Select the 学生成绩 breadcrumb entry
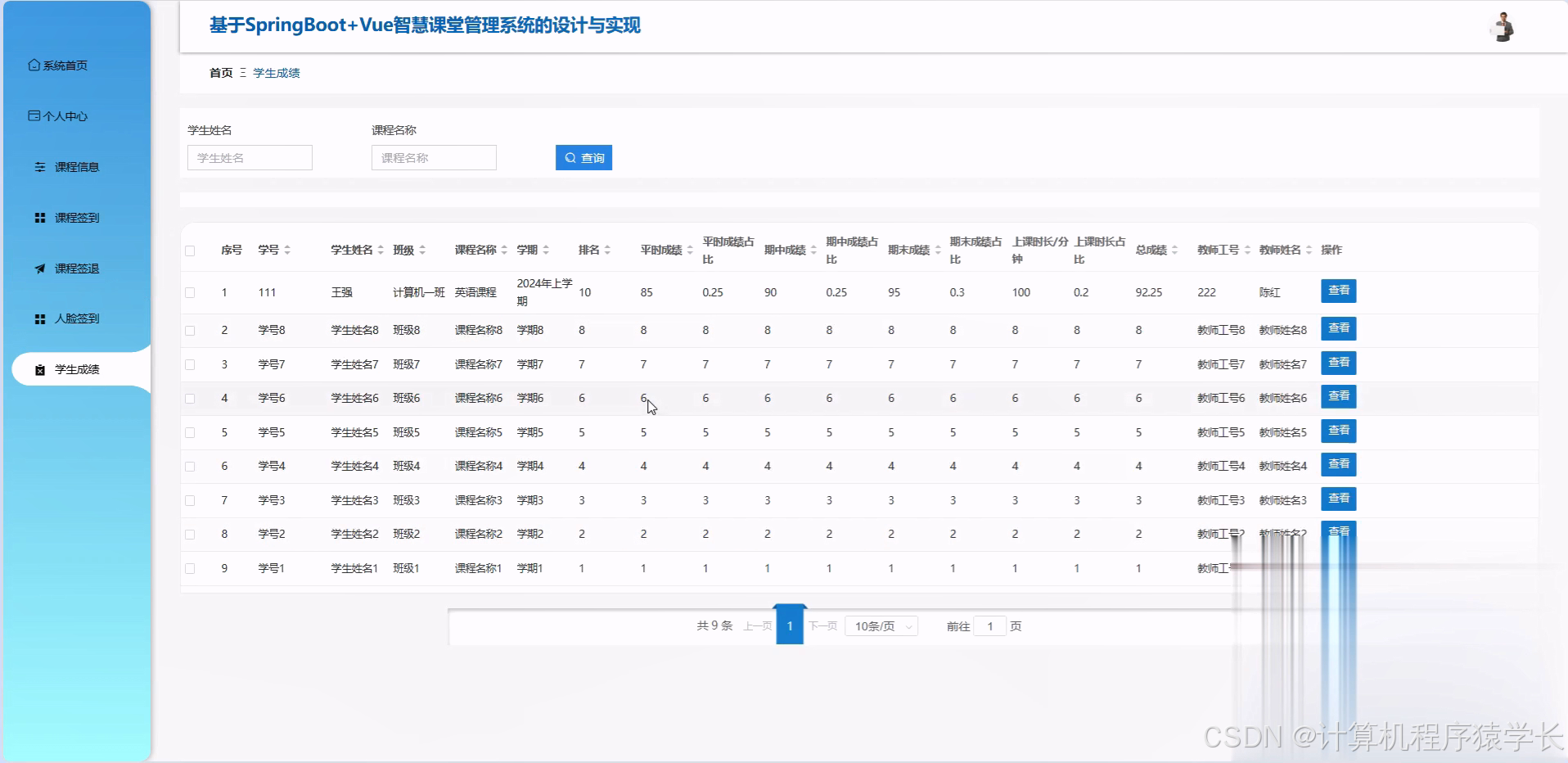Viewport: 1568px width, 763px height. [276, 73]
